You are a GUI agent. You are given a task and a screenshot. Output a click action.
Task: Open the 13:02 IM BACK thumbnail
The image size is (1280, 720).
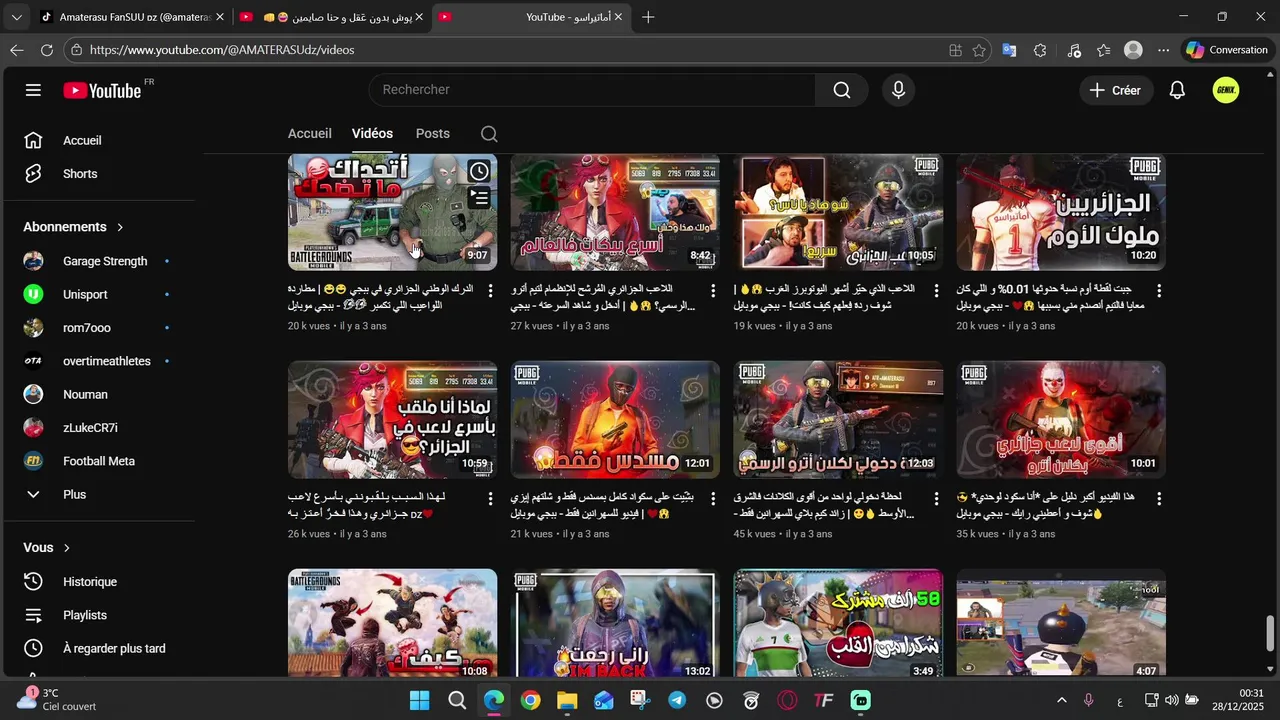[x=615, y=624]
